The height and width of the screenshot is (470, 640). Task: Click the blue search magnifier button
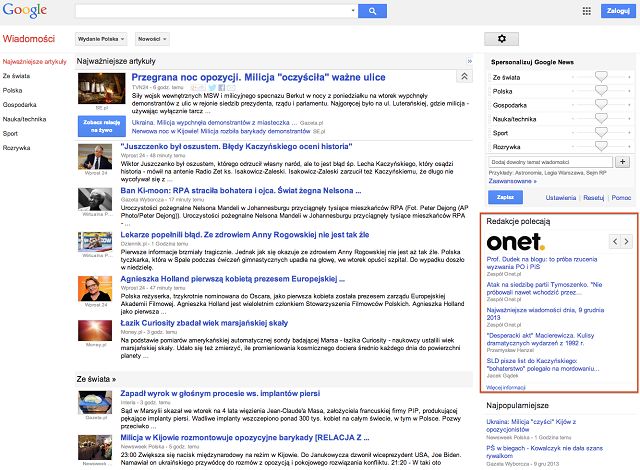(372, 11)
